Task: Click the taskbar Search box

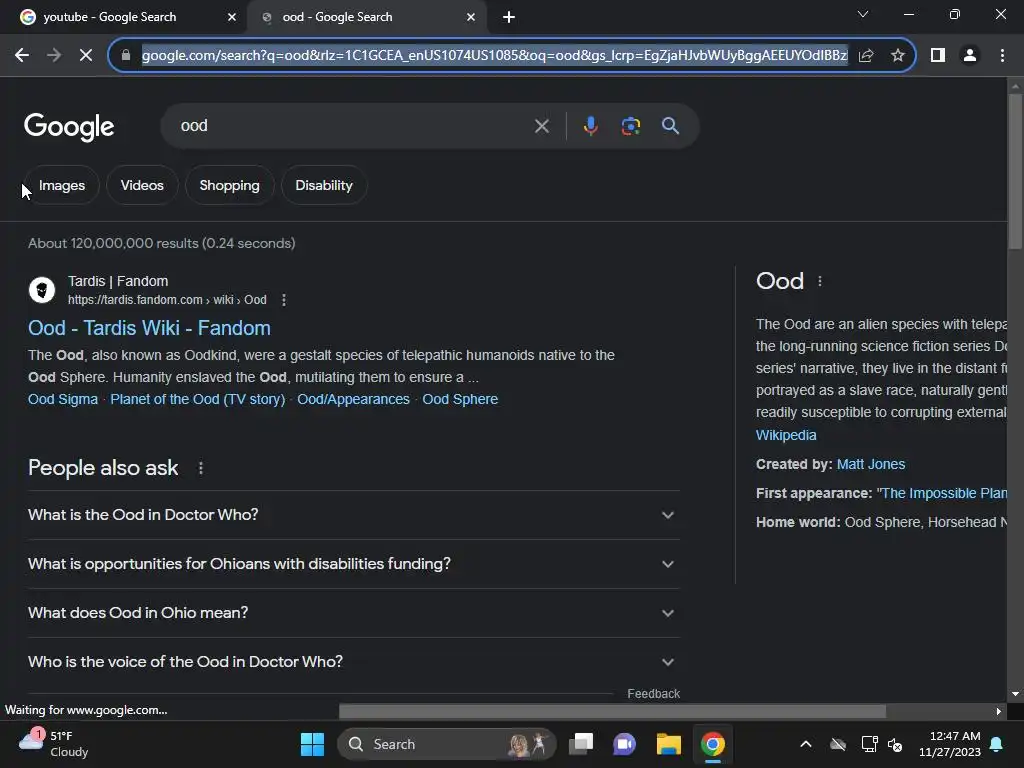Action: click(x=447, y=744)
